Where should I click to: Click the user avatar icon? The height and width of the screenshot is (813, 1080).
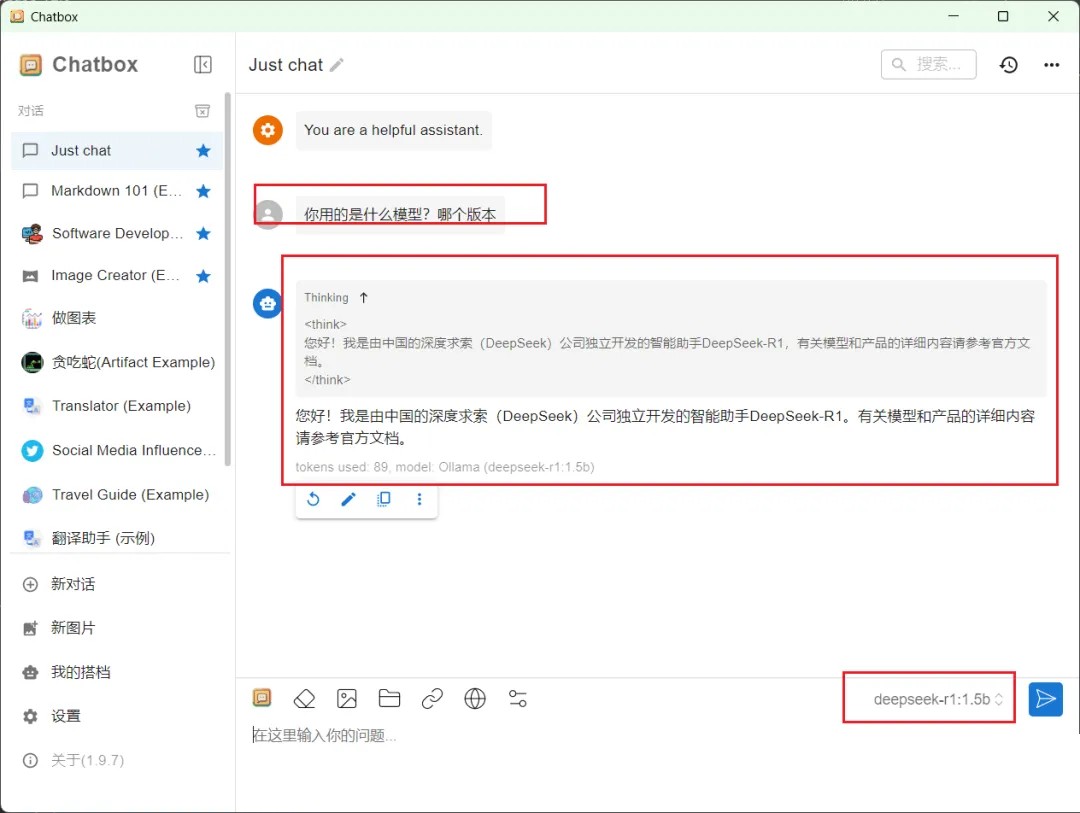coord(269,214)
